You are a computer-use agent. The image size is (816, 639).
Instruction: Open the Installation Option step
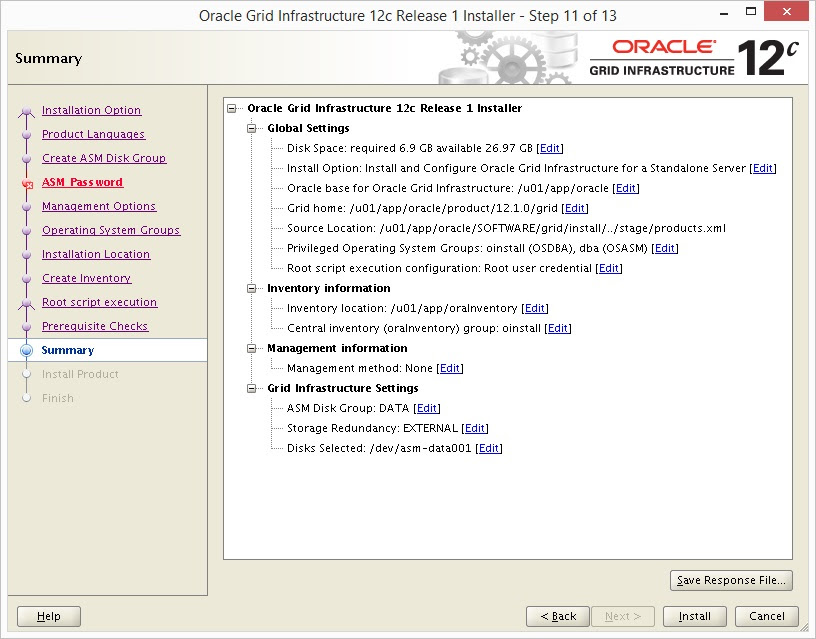click(x=92, y=110)
